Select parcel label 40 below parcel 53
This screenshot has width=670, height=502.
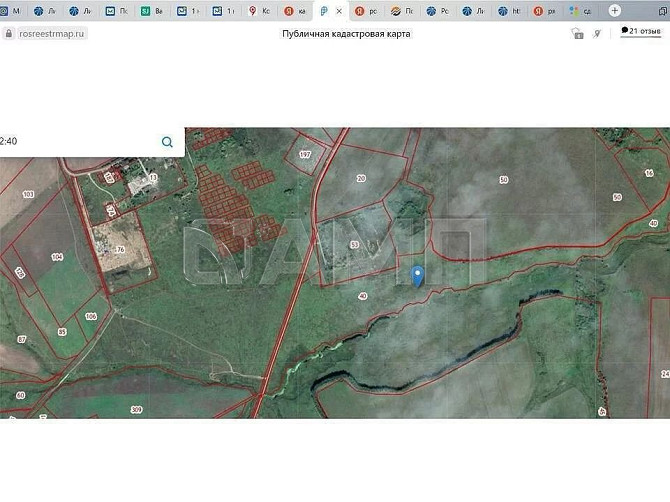point(362,296)
